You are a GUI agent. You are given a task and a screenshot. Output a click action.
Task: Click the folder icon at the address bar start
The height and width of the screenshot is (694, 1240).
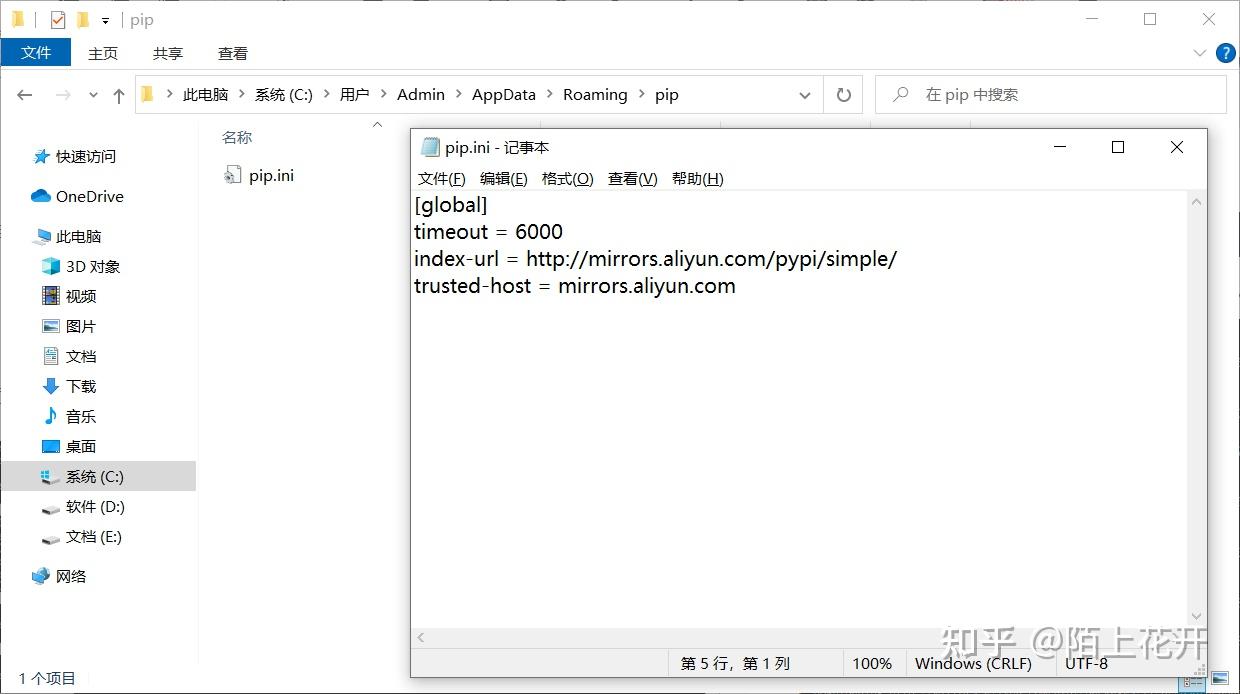coord(145,93)
